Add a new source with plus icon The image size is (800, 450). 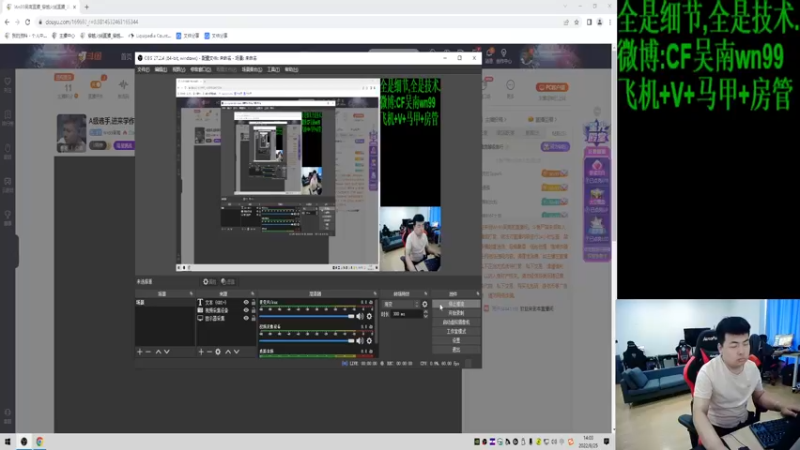click(x=201, y=352)
